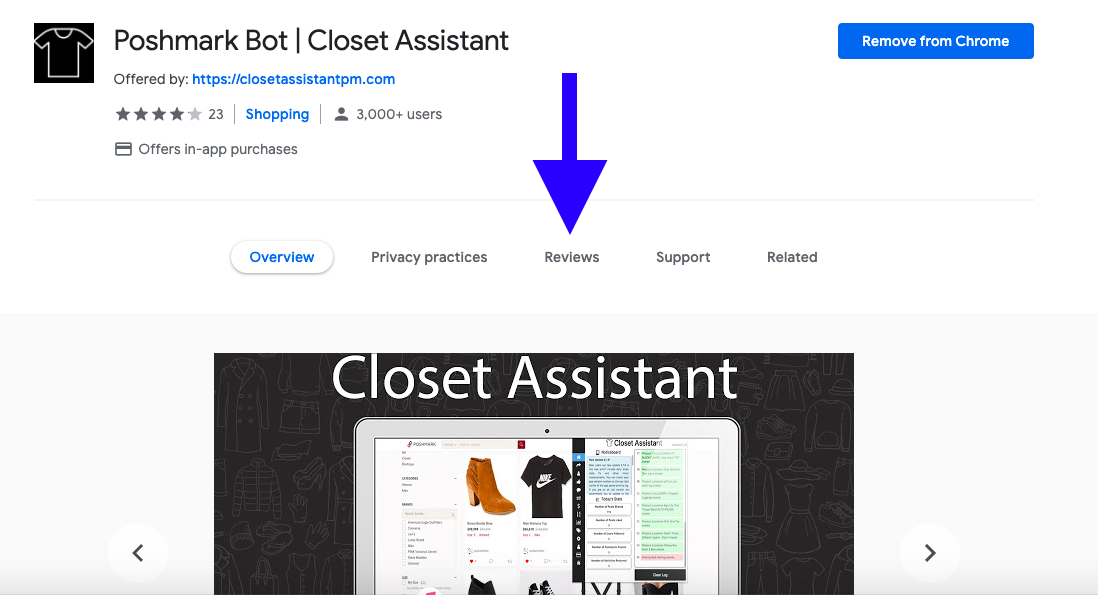
Task: Open the Support tab
Action: tap(683, 257)
